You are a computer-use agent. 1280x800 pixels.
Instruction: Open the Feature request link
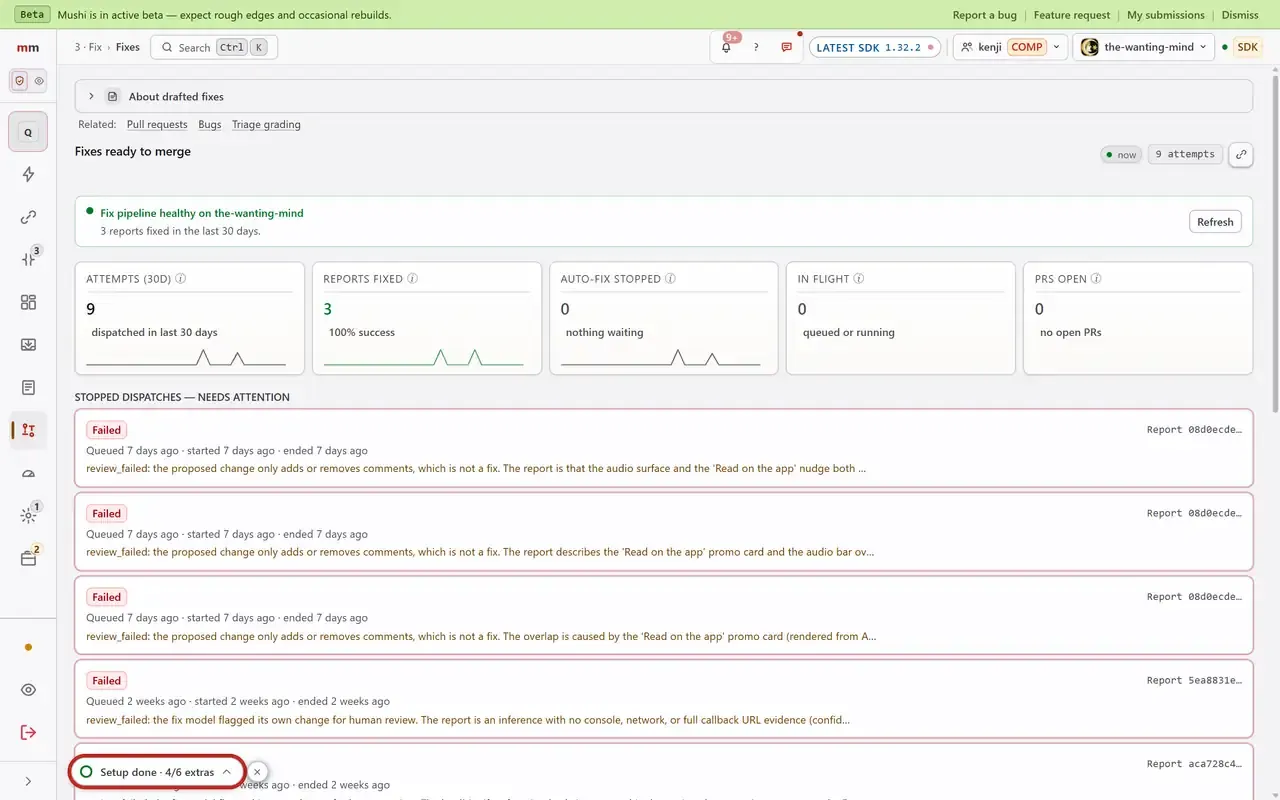(1072, 15)
